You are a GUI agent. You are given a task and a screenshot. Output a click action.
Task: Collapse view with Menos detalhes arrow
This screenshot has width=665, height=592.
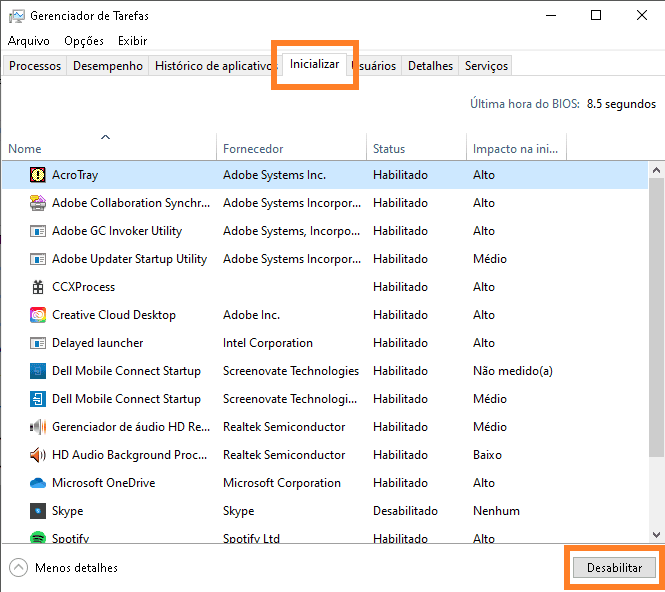(18, 568)
